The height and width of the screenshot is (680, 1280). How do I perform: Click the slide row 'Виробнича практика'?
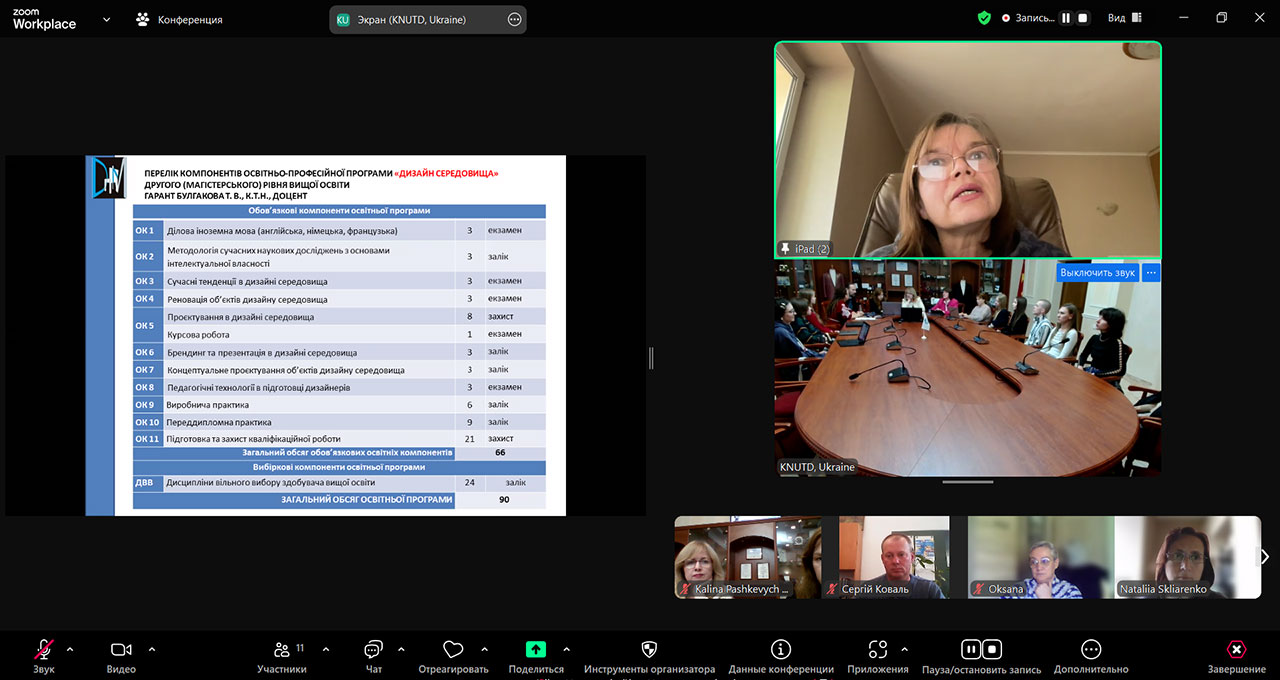pos(340,405)
